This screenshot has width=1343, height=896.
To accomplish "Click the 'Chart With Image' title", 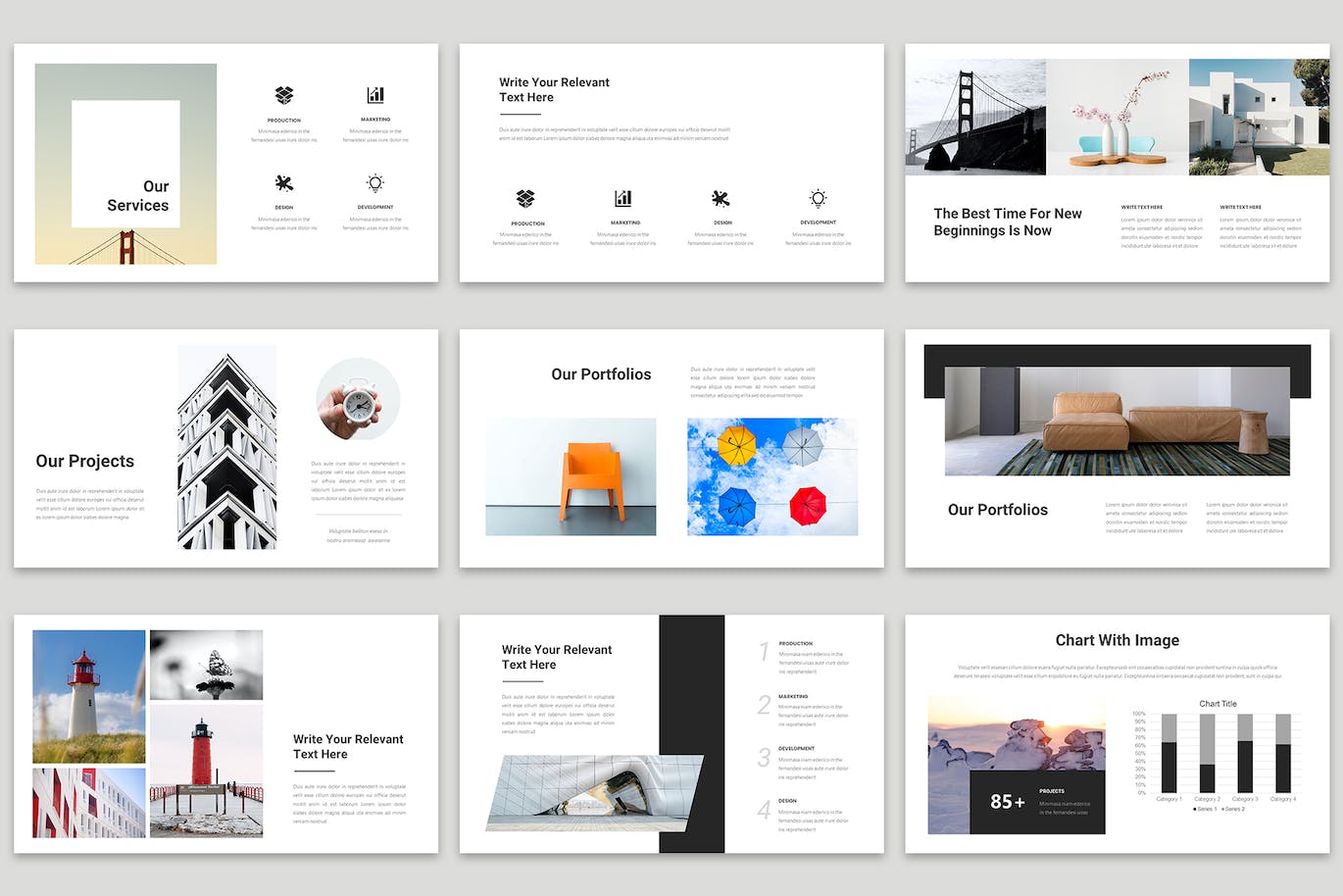I will click(1118, 640).
